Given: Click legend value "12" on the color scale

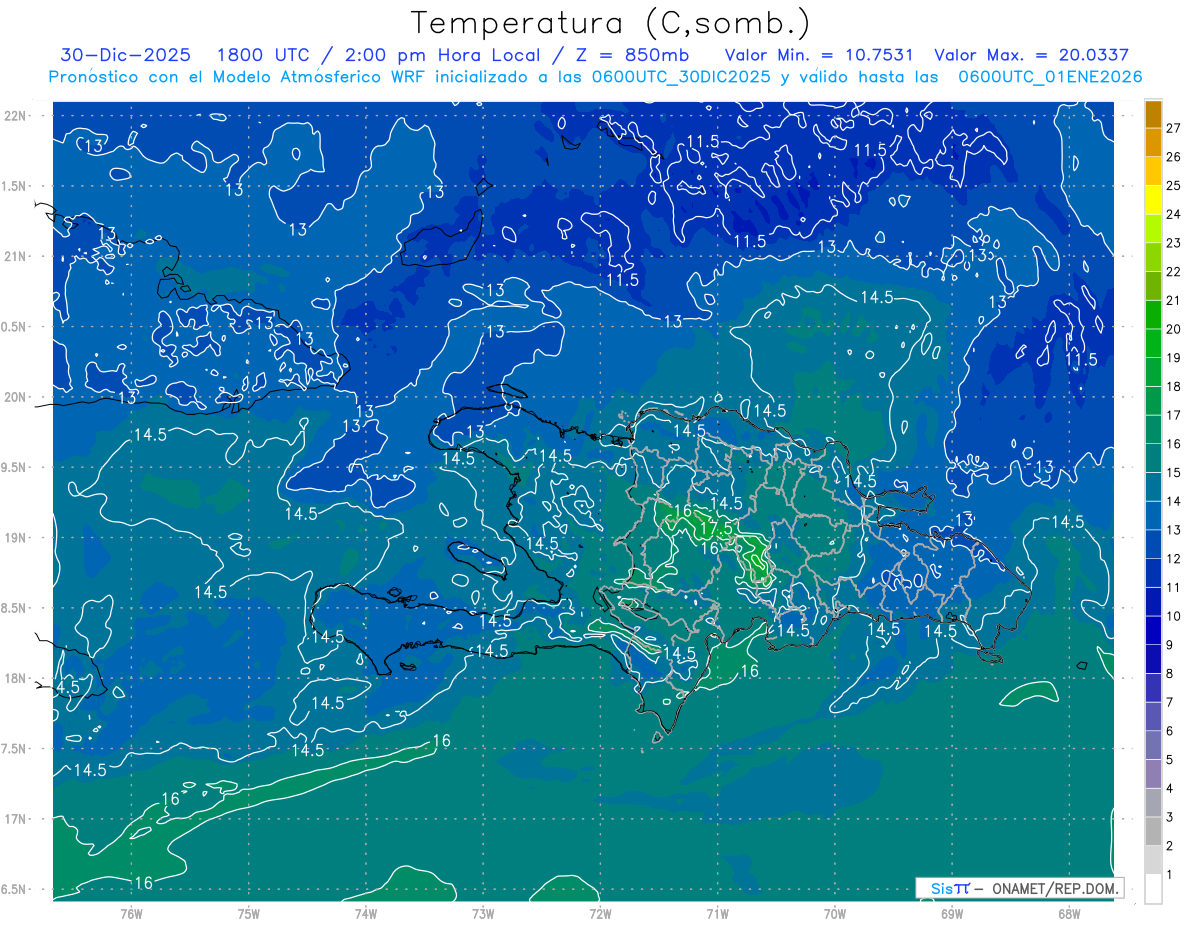Looking at the screenshot, I should pyautogui.click(x=1173, y=559).
